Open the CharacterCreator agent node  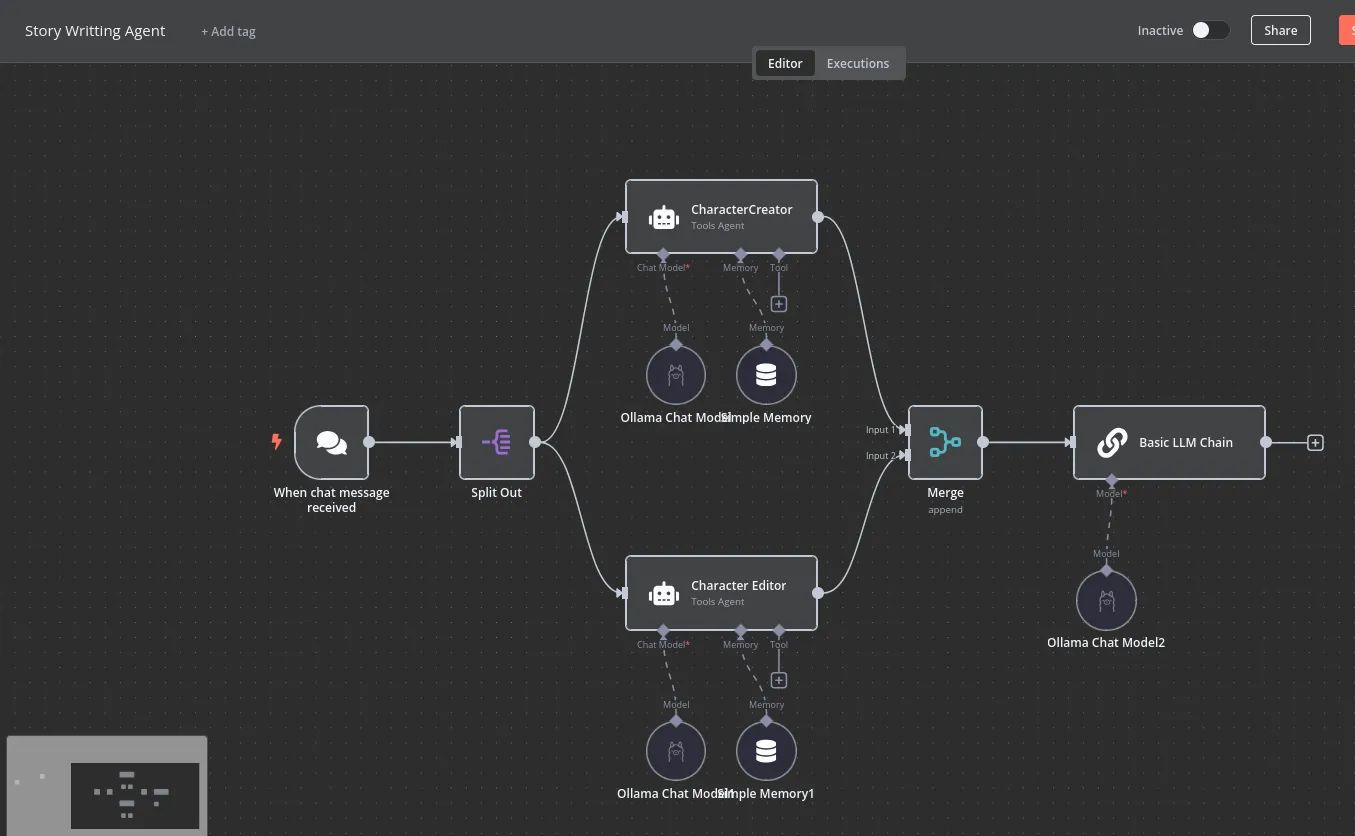[x=721, y=217]
